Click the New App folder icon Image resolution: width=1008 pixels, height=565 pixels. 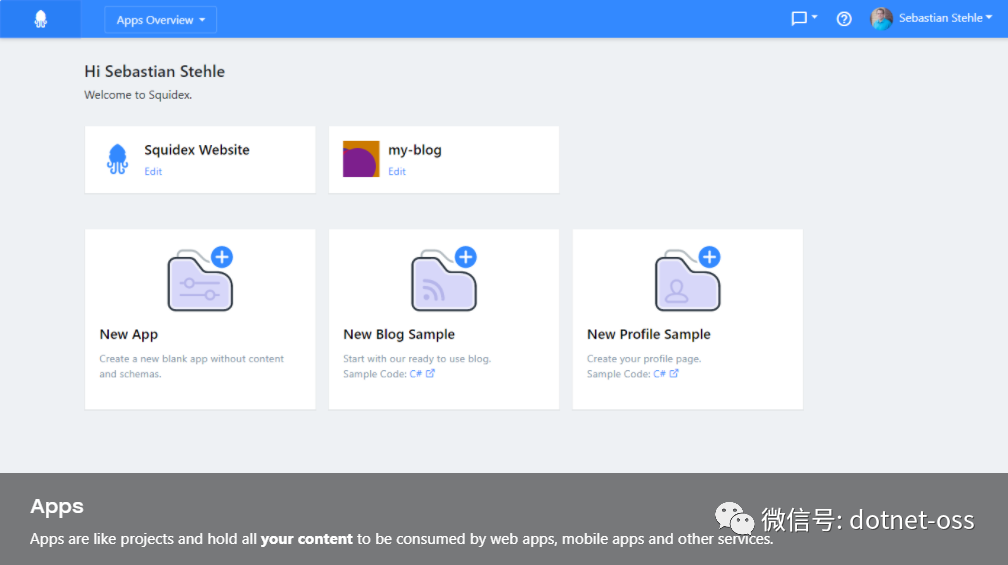200,279
